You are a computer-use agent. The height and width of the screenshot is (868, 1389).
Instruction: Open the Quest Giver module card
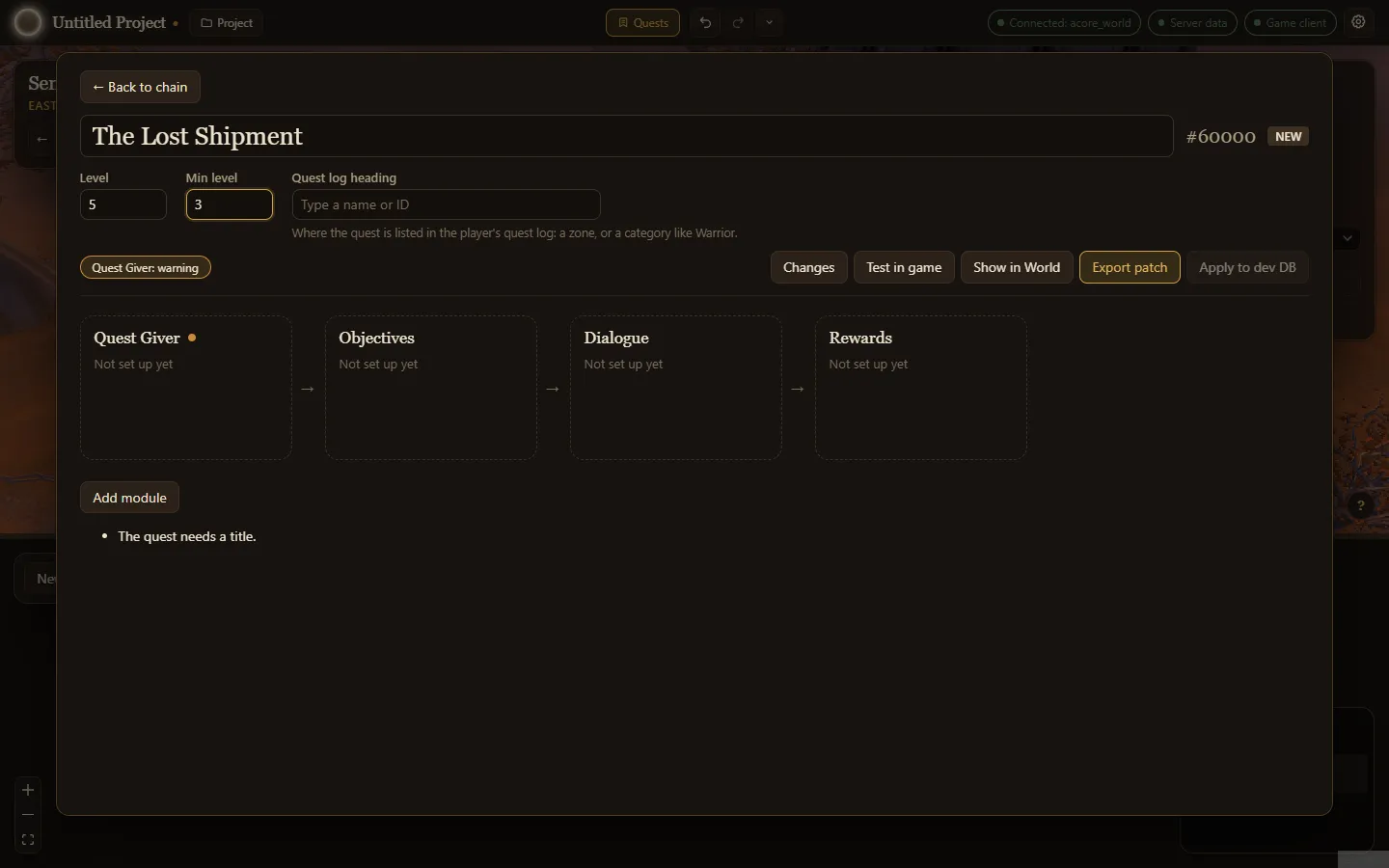(186, 388)
